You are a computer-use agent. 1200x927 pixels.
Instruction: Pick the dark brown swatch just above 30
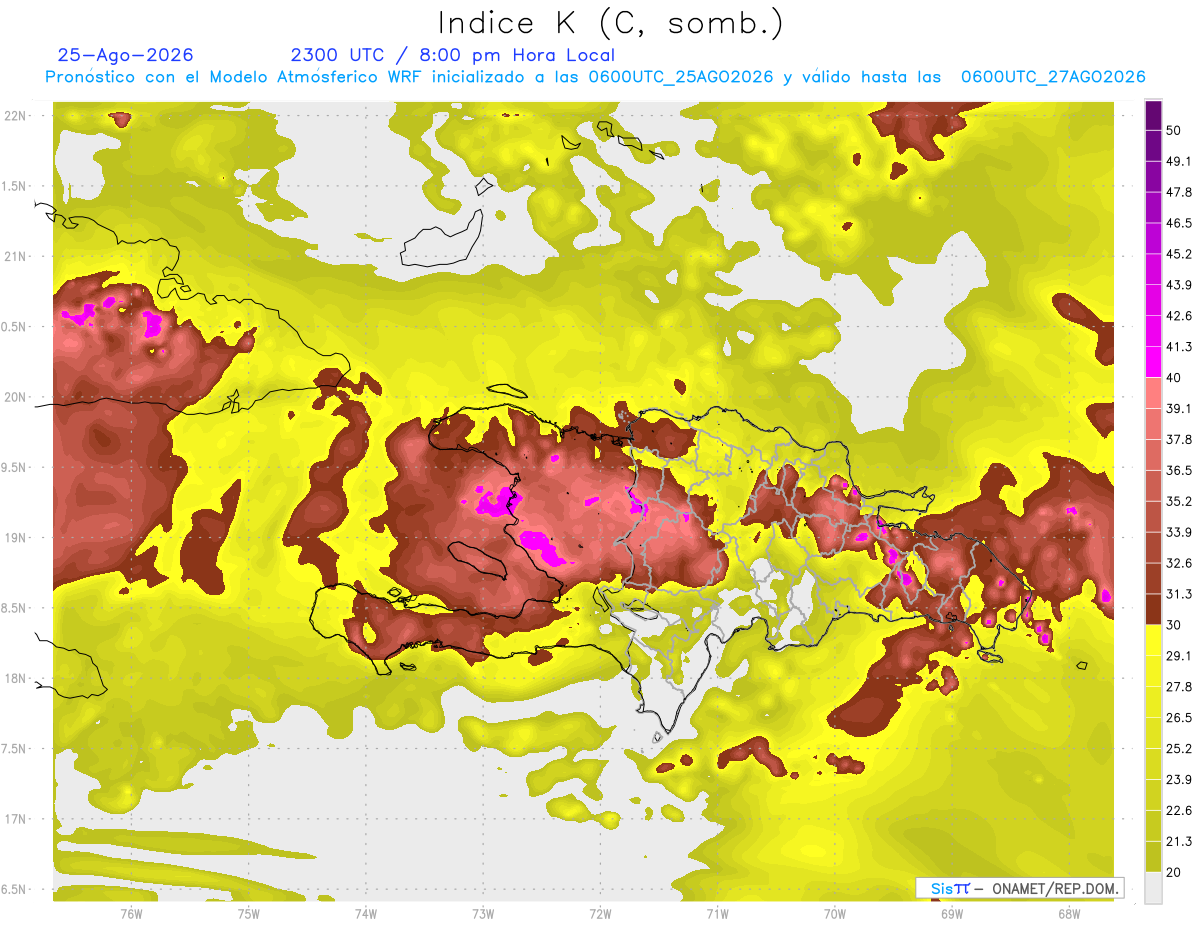coord(1154,609)
